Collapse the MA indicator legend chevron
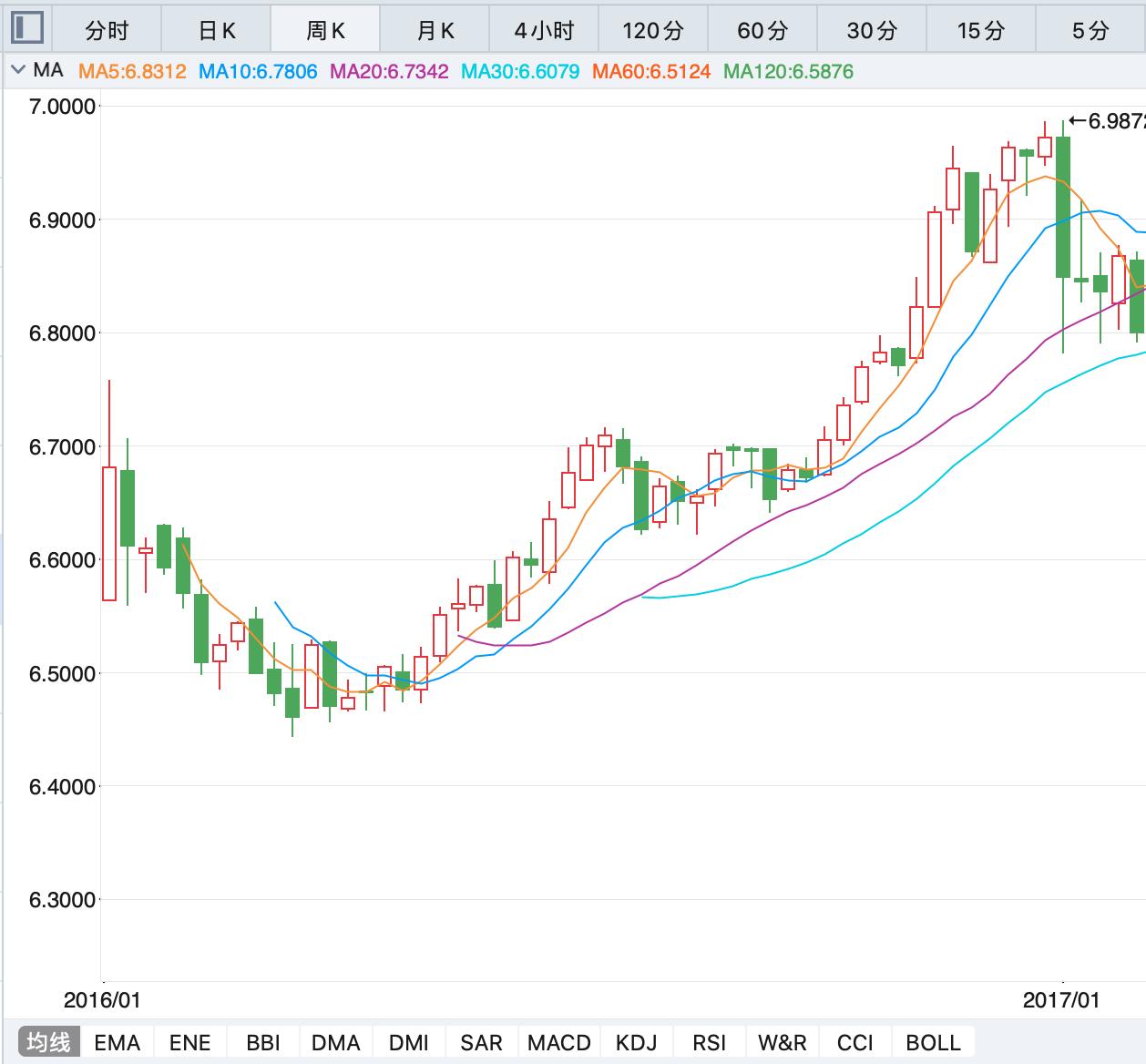Screen dimensions: 1146x1064 coord(18,71)
